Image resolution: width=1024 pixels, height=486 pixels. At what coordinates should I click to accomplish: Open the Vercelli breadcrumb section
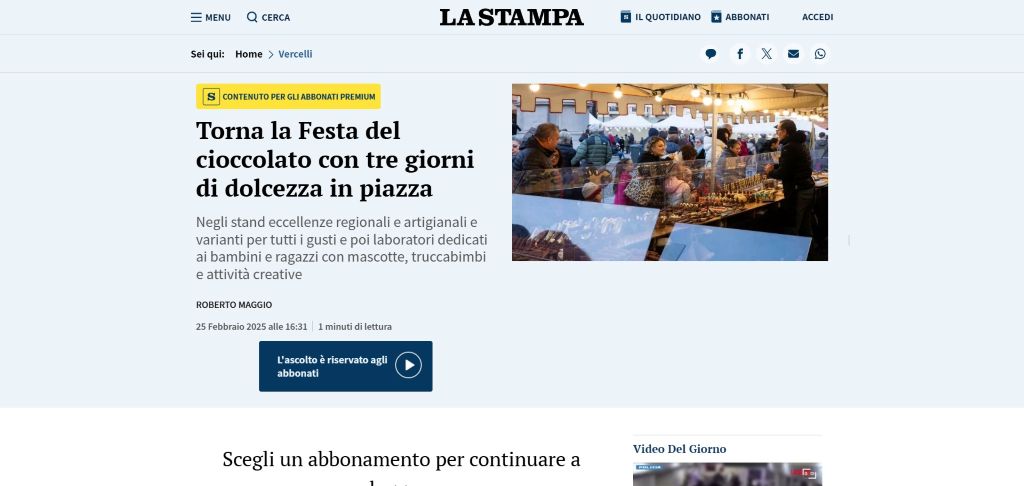tap(295, 54)
